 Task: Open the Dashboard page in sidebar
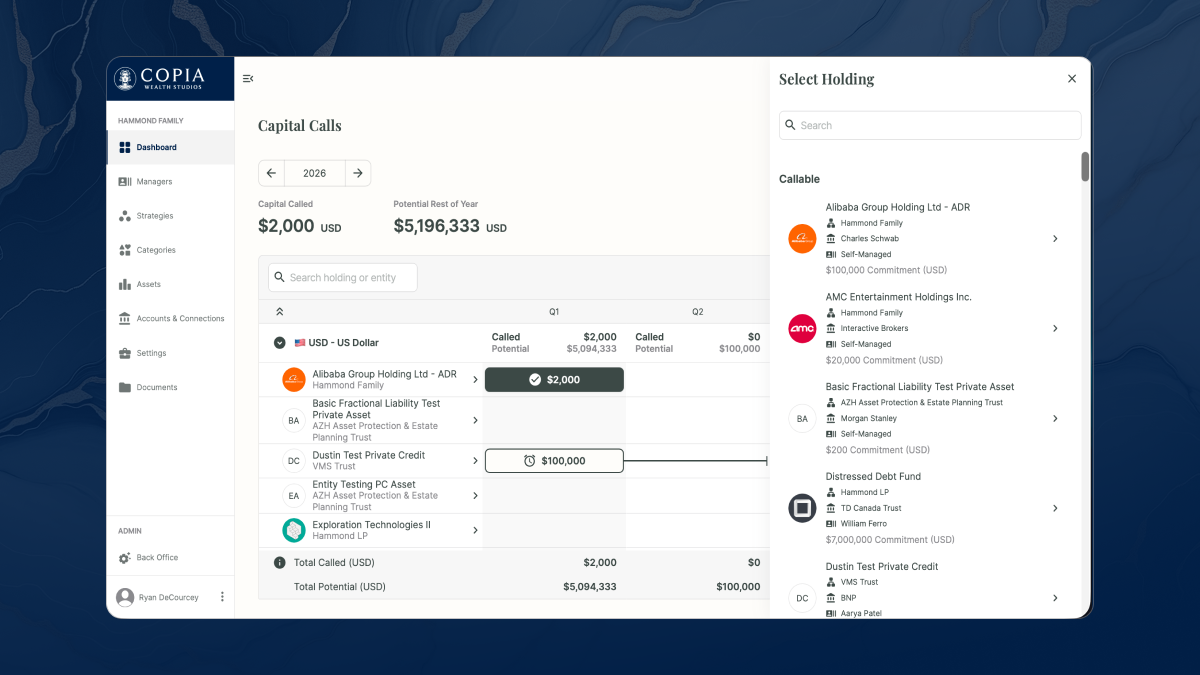[x=156, y=148]
